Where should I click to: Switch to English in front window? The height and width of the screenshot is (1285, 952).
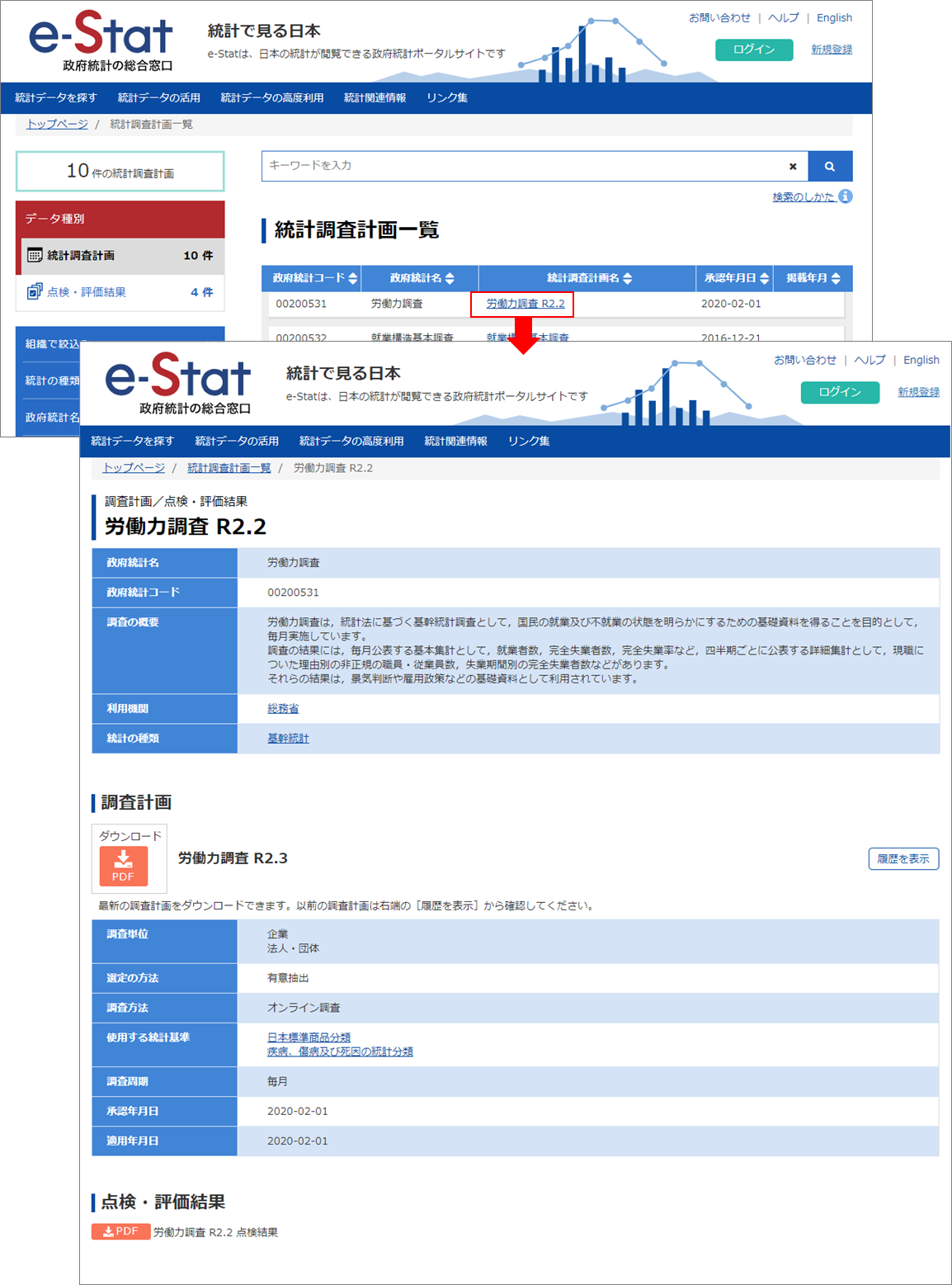pyautogui.click(x=921, y=360)
